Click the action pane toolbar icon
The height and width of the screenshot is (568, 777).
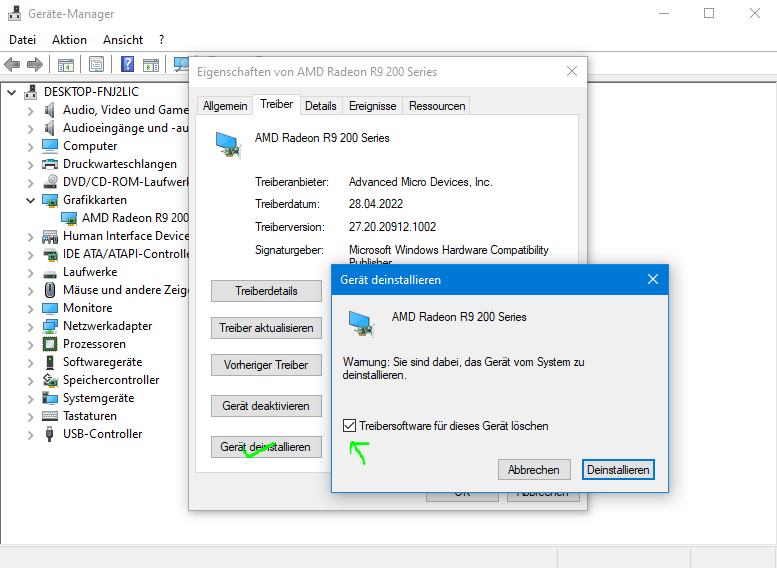pos(151,64)
